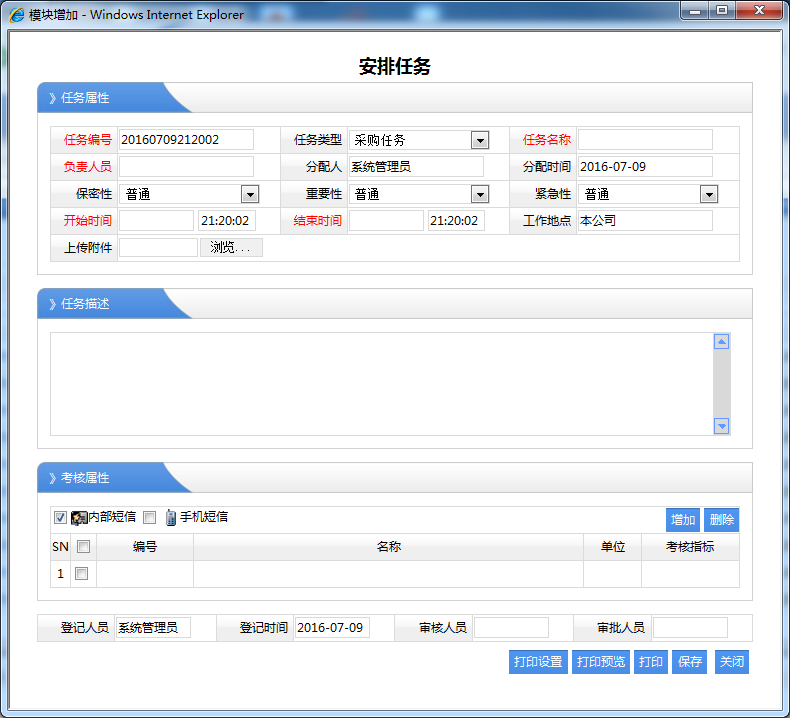Click the internal message (内部短信) icon

tap(80, 518)
